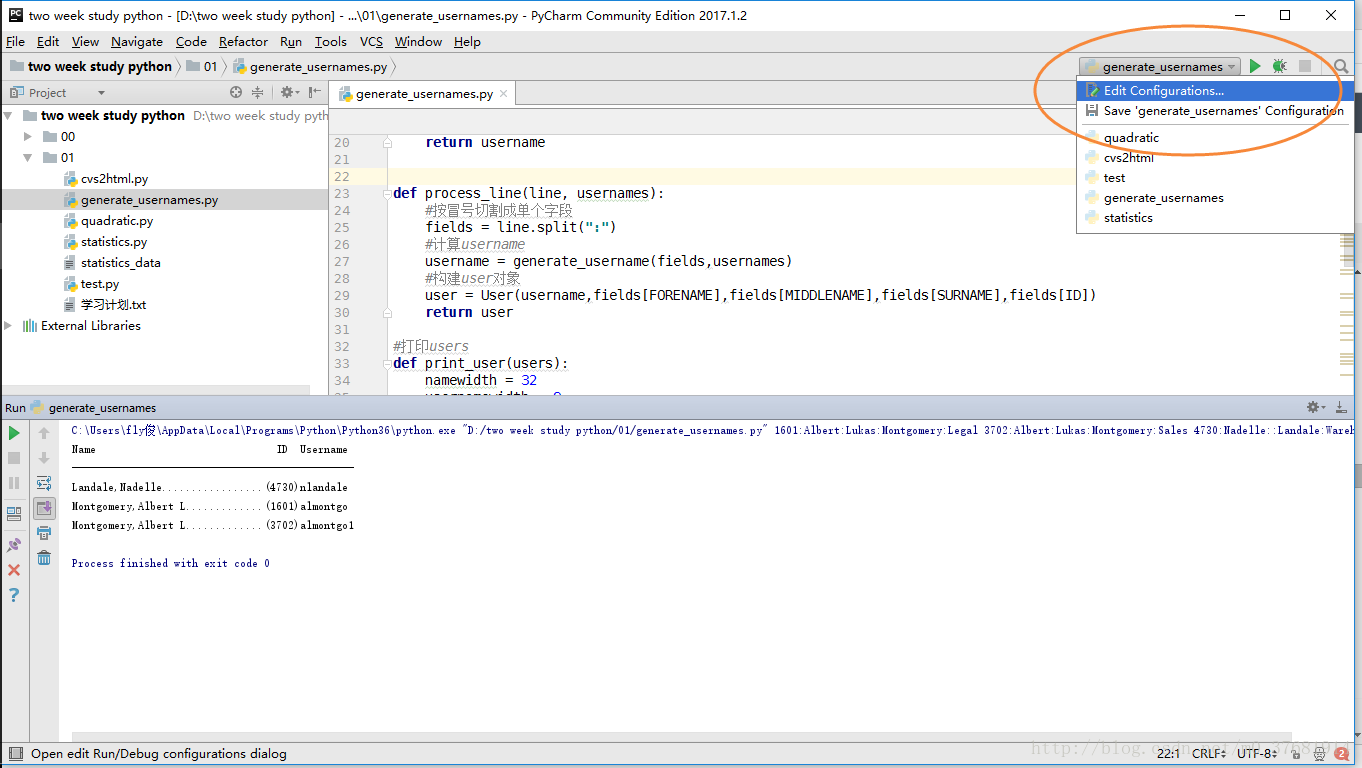Select test.py in Project tree
Image resolution: width=1362 pixels, height=768 pixels.
pos(91,283)
